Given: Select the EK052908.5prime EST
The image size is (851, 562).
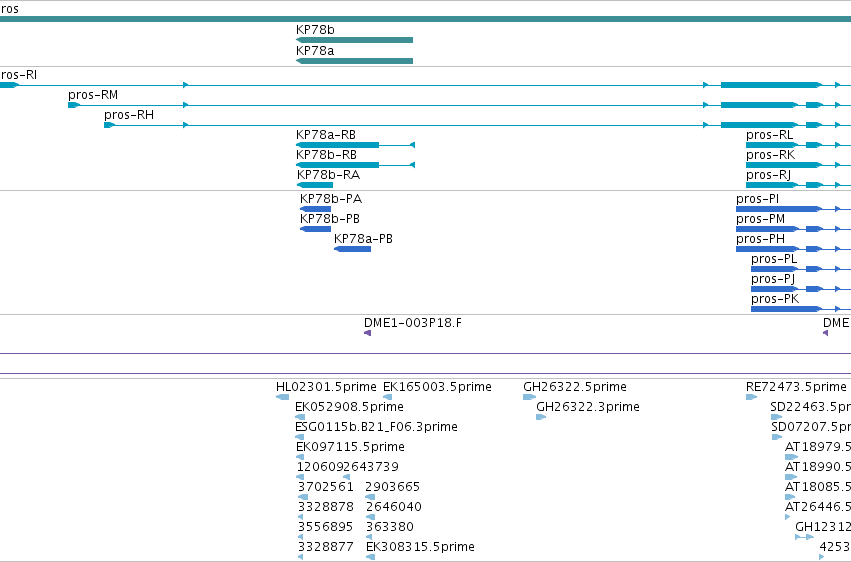Looking at the screenshot, I should click(x=300, y=417).
